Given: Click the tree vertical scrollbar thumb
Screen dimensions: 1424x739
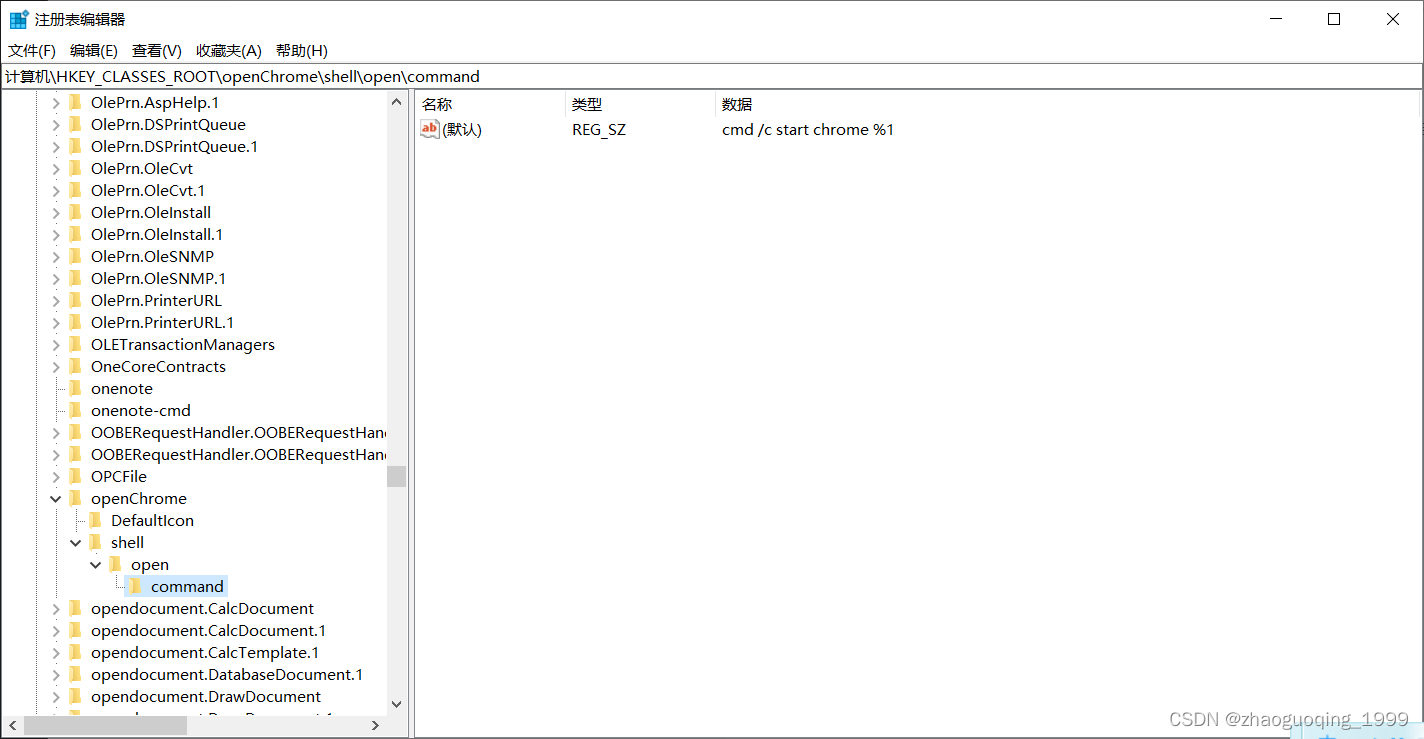Looking at the screenshot, I should pos(396,476).
